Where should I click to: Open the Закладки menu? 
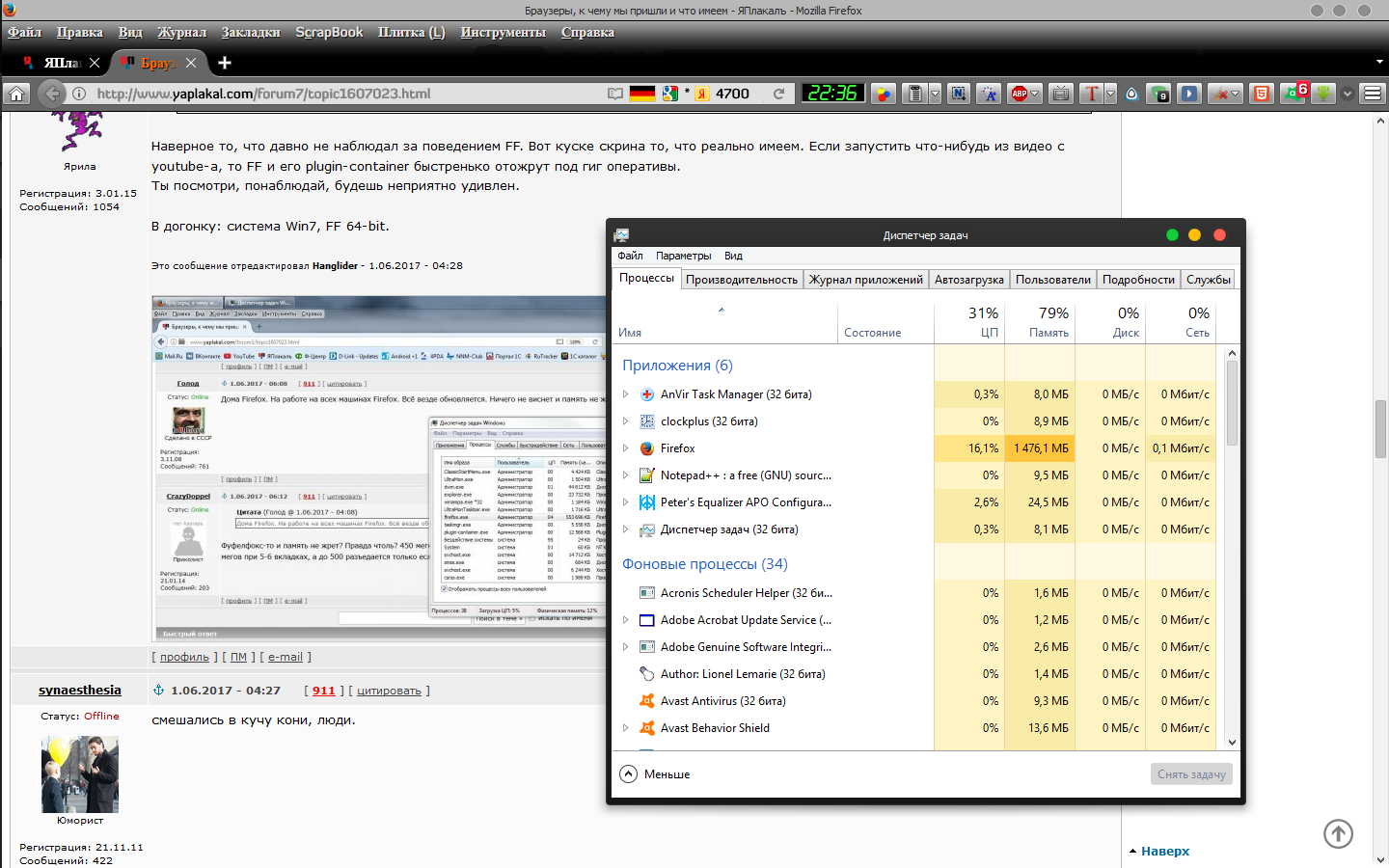251,32
